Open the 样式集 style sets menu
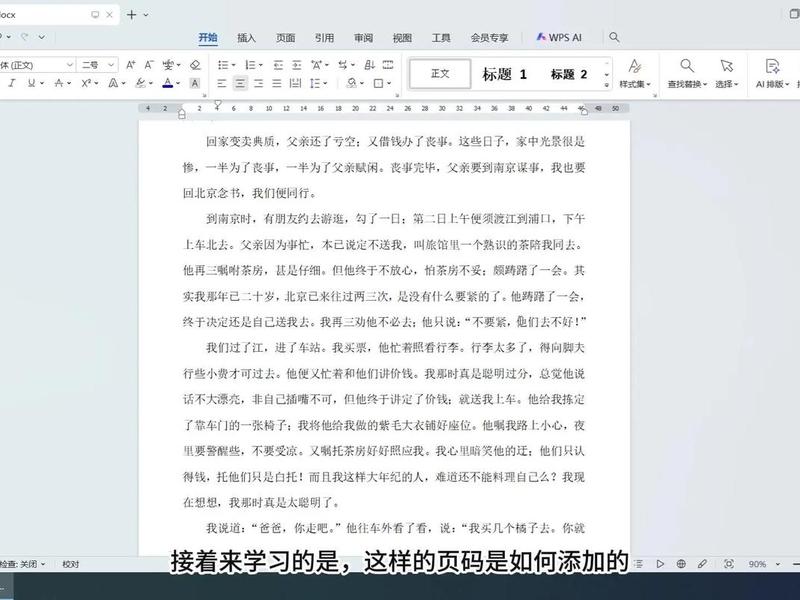The image size is (800, 600). 635,73
